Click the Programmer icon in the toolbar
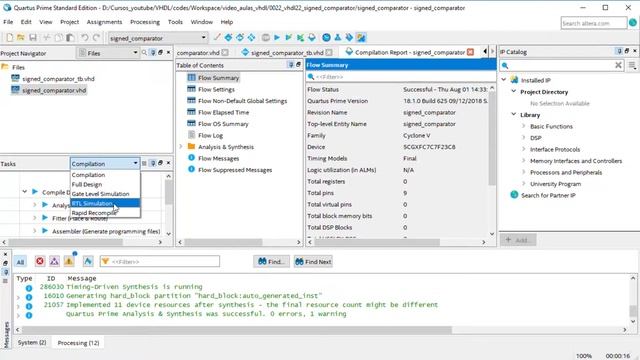640x360 pixels. point(349,38)
